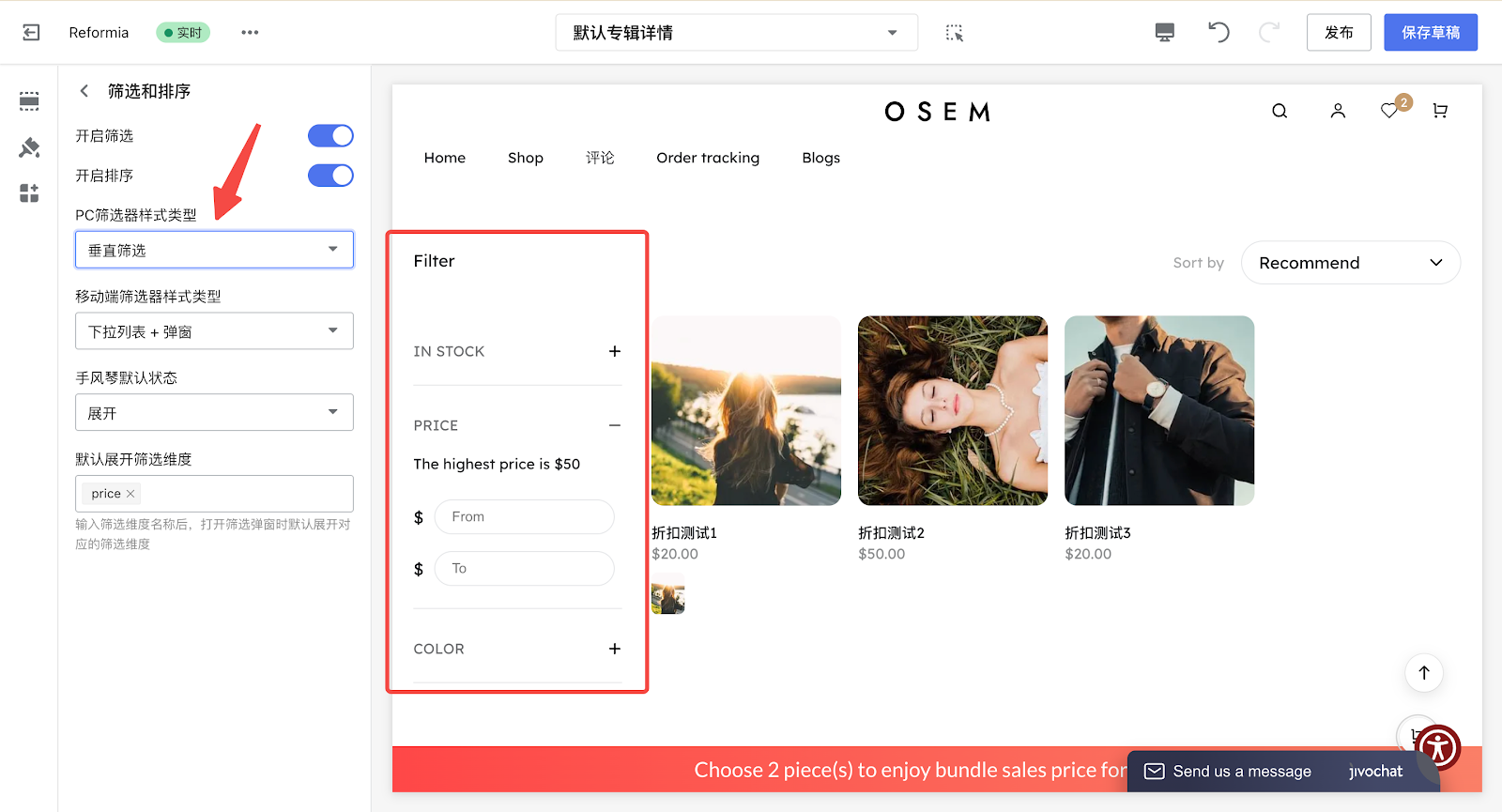Open the Order tracking menu item
Viewport: 1502px width, 812px height.
(708, 158)
